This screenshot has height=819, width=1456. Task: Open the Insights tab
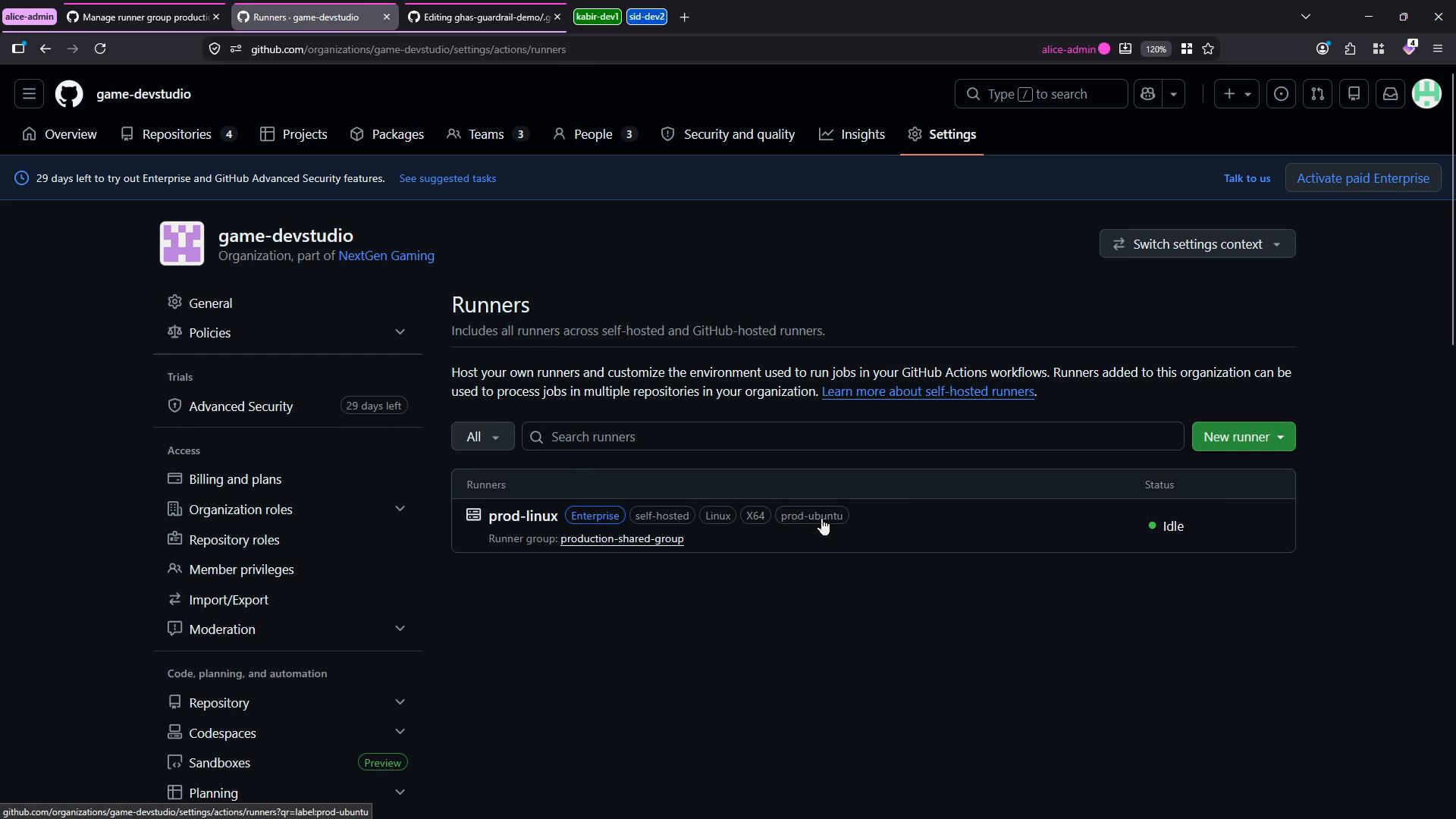[852, 134]
